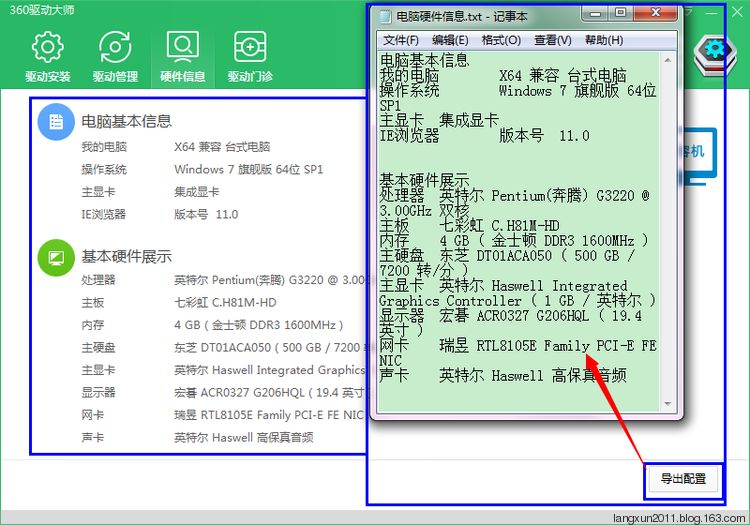Image resolution: width=750 pixels, height=525 pixels.
Task: Click the 主板 label in main window
Action: pyautogui.click(x=93, y=302)
